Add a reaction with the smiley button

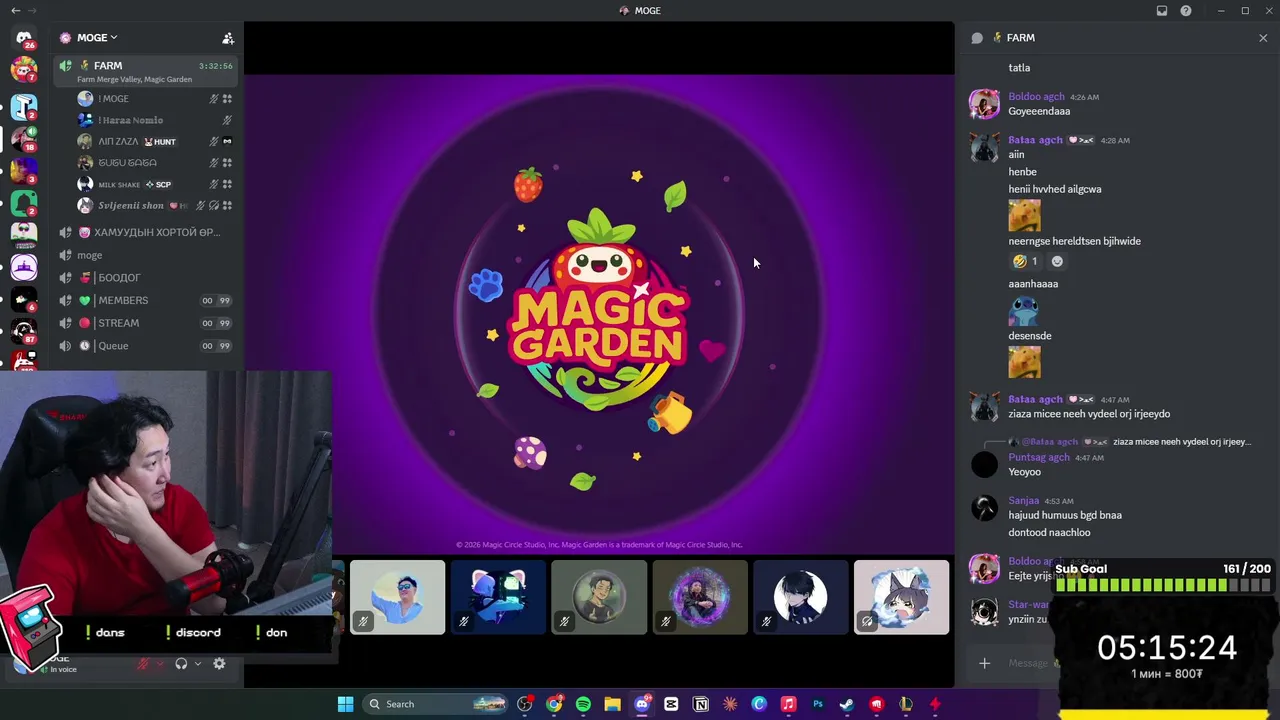(1057, 262)
